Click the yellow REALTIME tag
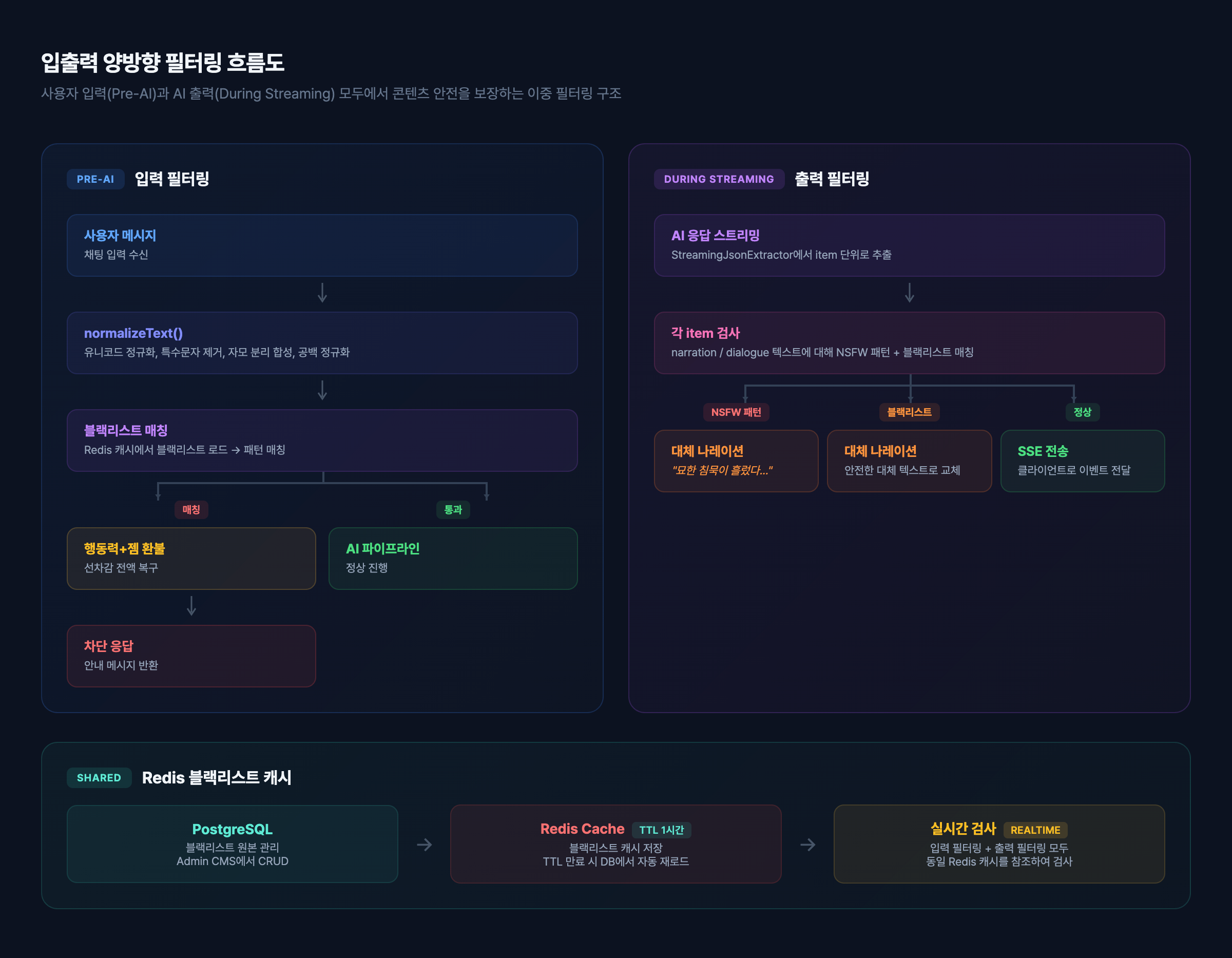Viewport: 1232px width, 958px height. point(1035,830)
